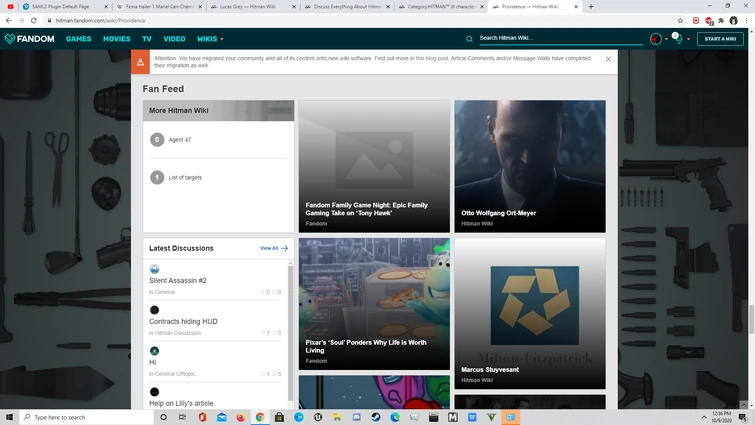Focus the Search Hitman Wiki field
The image size is (755, 425).
tap(560, 38)
